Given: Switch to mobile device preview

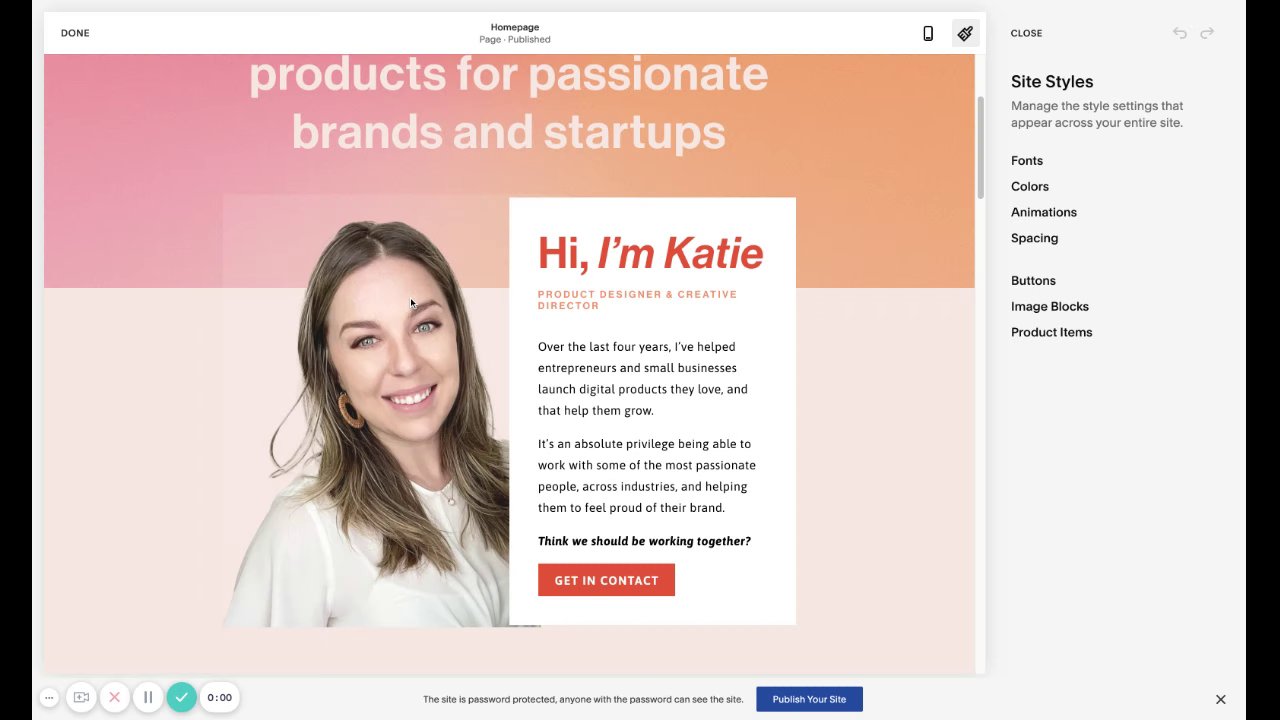Looking at the screenshot, I should [x=928, y=33].
